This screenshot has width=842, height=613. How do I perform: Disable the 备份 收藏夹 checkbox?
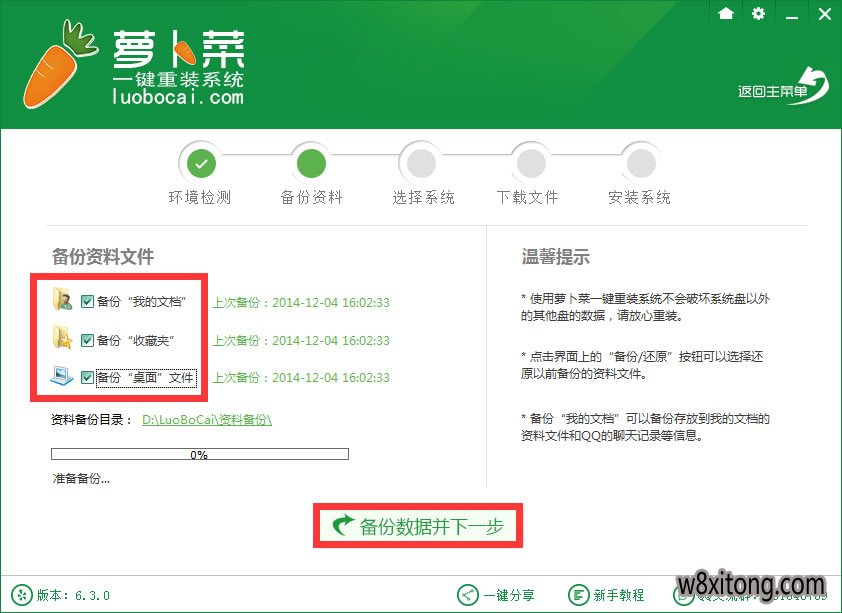pos(86,339)
